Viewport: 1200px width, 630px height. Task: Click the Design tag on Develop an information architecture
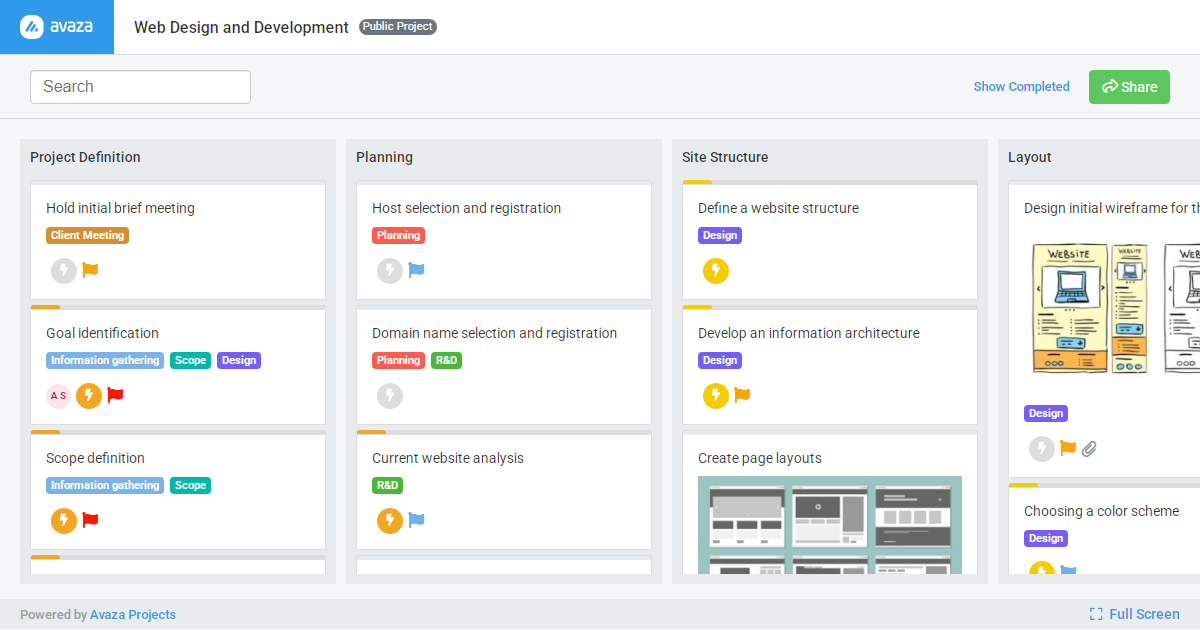click(x=720, y=361)
